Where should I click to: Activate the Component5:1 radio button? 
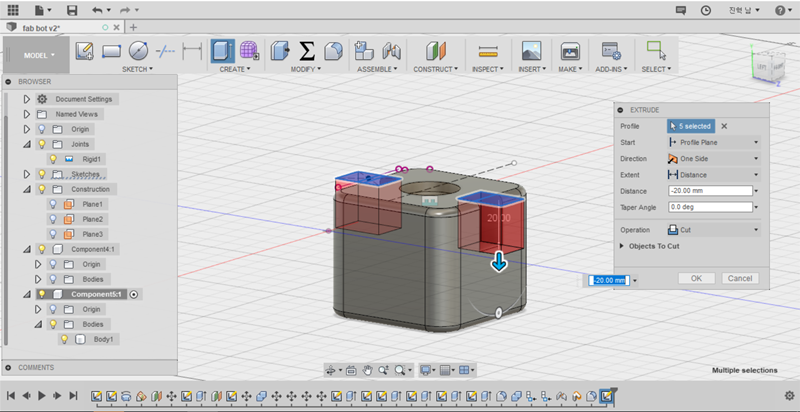click(x=135, y=295)
